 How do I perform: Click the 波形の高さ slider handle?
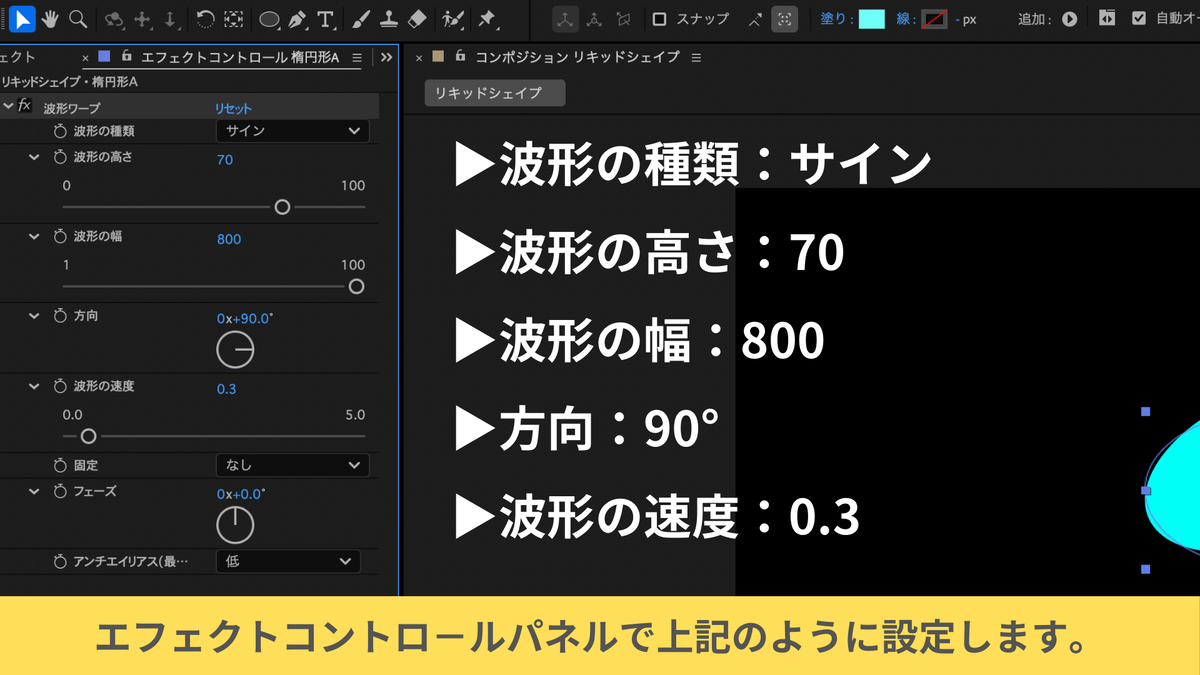click(282, 207)
